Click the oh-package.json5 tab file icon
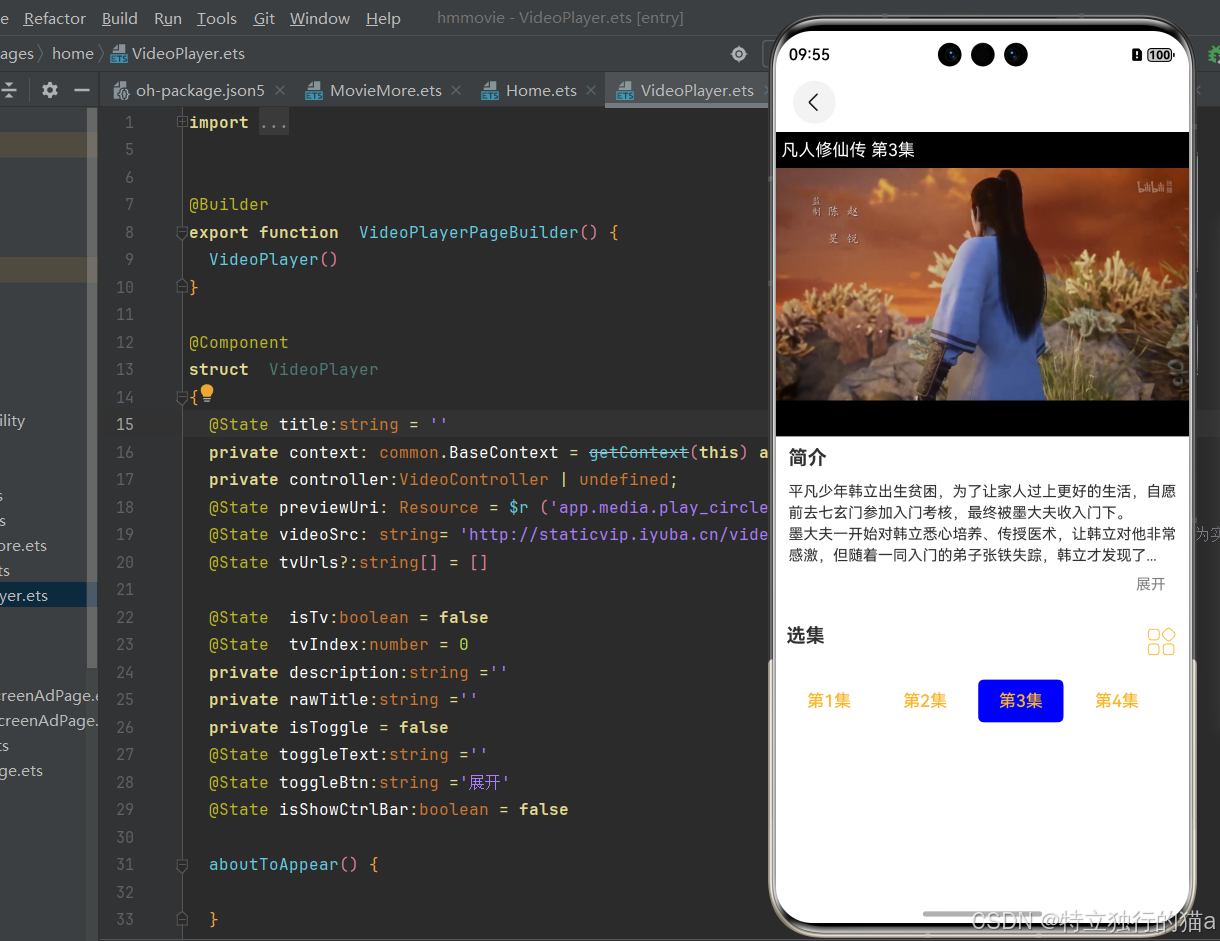 [x=121, y=91]
